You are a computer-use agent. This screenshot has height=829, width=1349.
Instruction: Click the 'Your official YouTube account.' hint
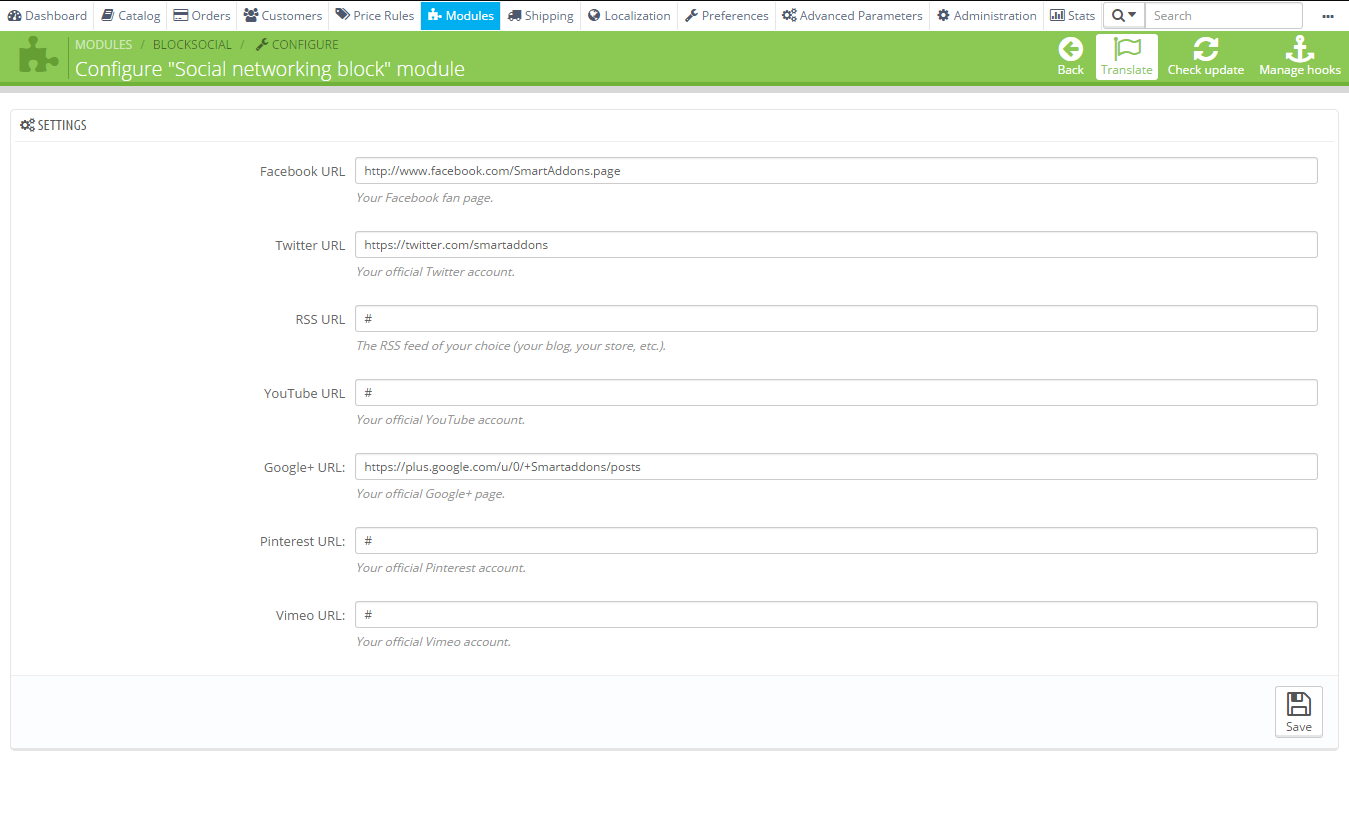pyautogui.click(x=440, y=420)
